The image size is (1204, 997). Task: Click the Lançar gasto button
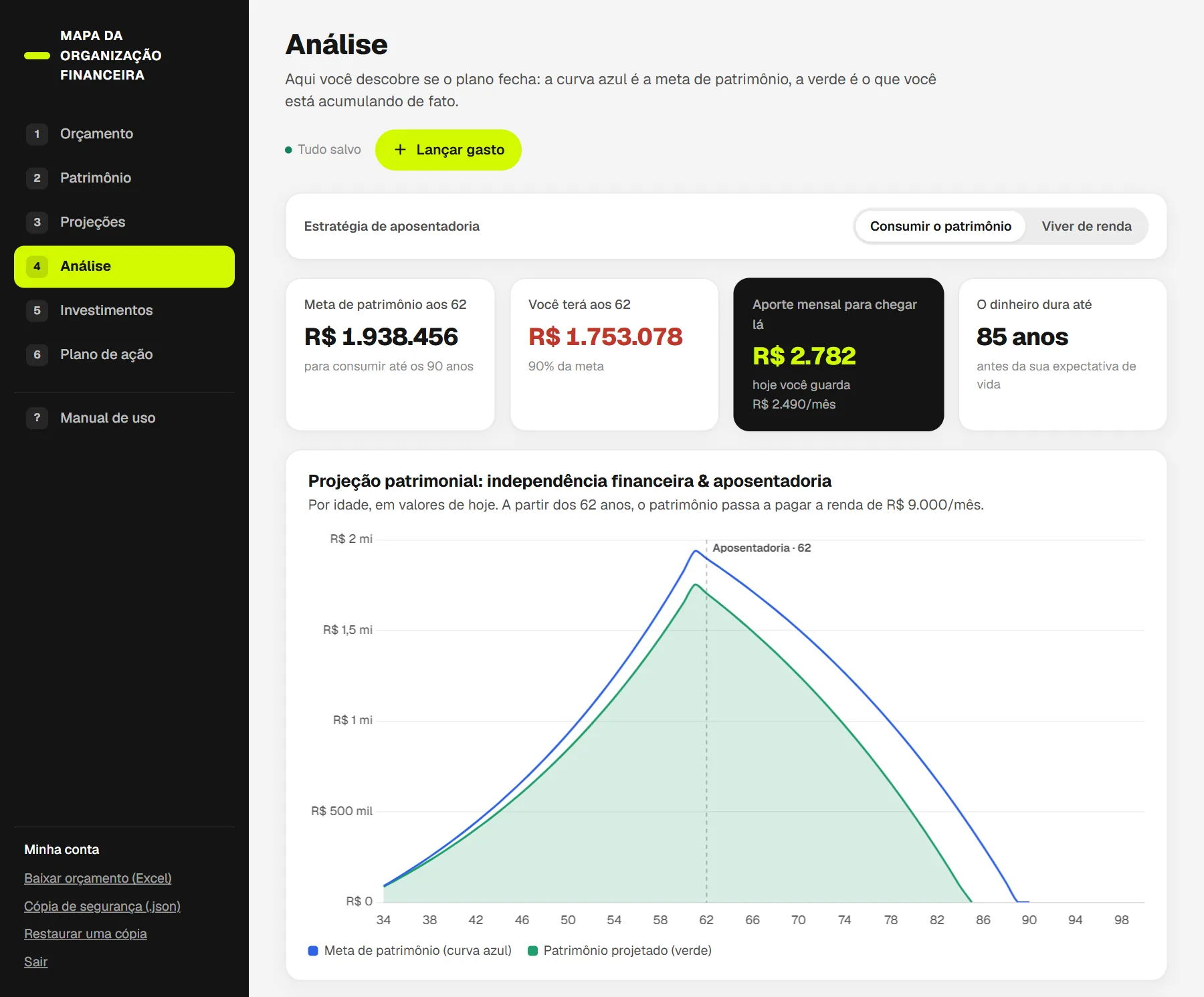[x=448, y=150]
